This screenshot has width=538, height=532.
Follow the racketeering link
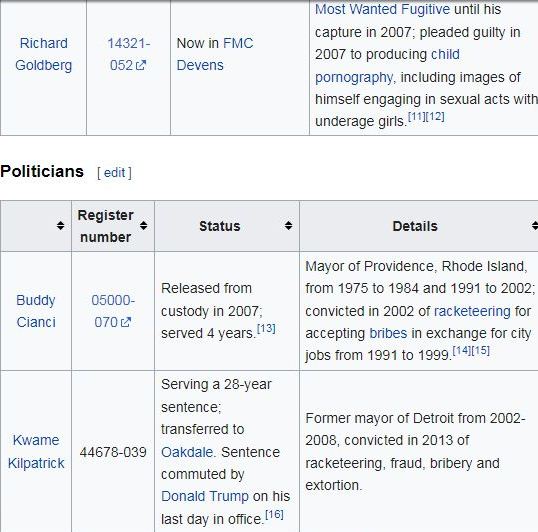tap(472, 311)
